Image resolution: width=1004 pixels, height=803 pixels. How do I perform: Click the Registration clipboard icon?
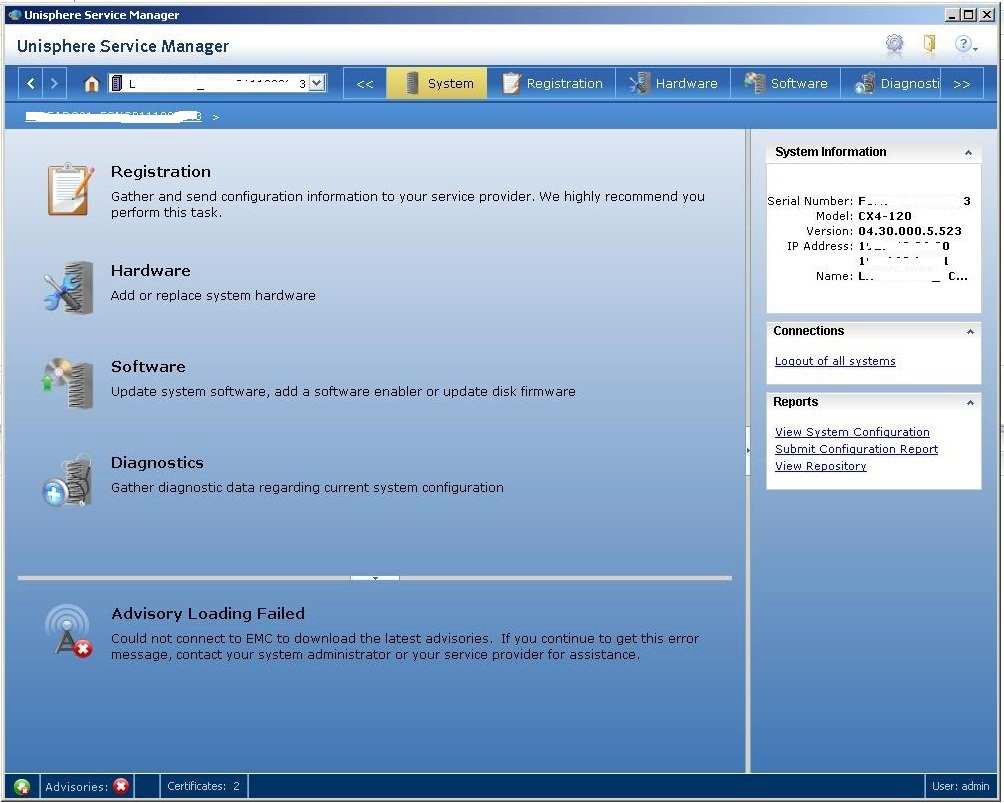point(70,189)
